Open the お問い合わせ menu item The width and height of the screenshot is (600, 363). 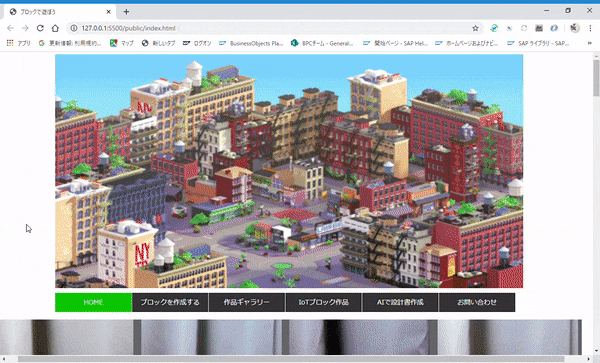477,302
